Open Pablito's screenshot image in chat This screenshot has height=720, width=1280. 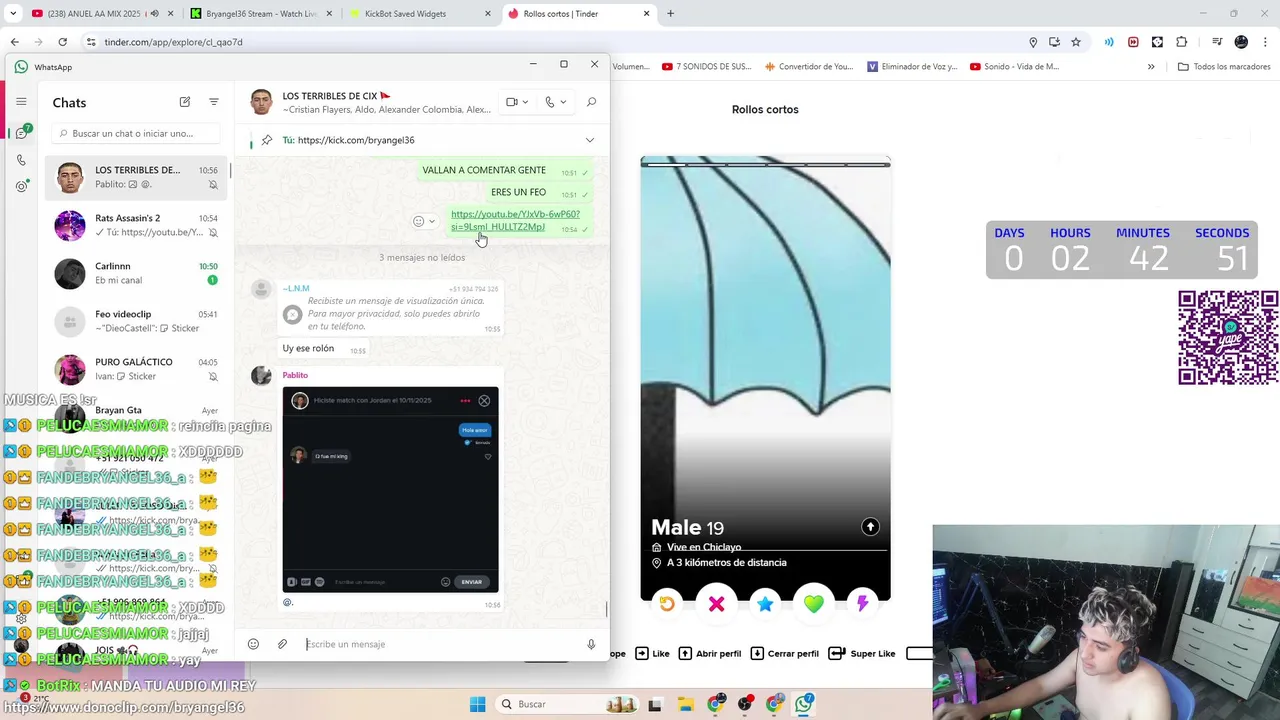(x=390, y=489)
